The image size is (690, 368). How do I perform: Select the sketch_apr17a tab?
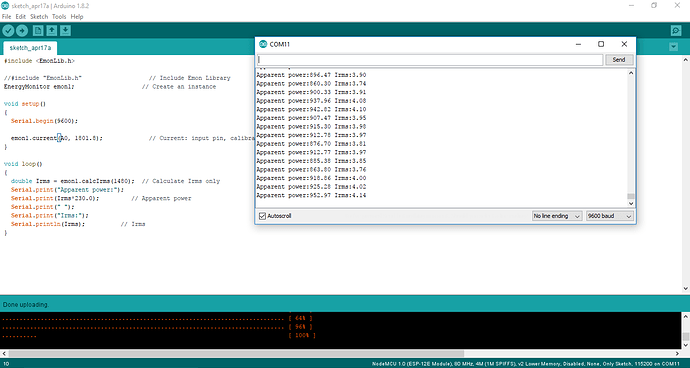(x=30, y=48)
